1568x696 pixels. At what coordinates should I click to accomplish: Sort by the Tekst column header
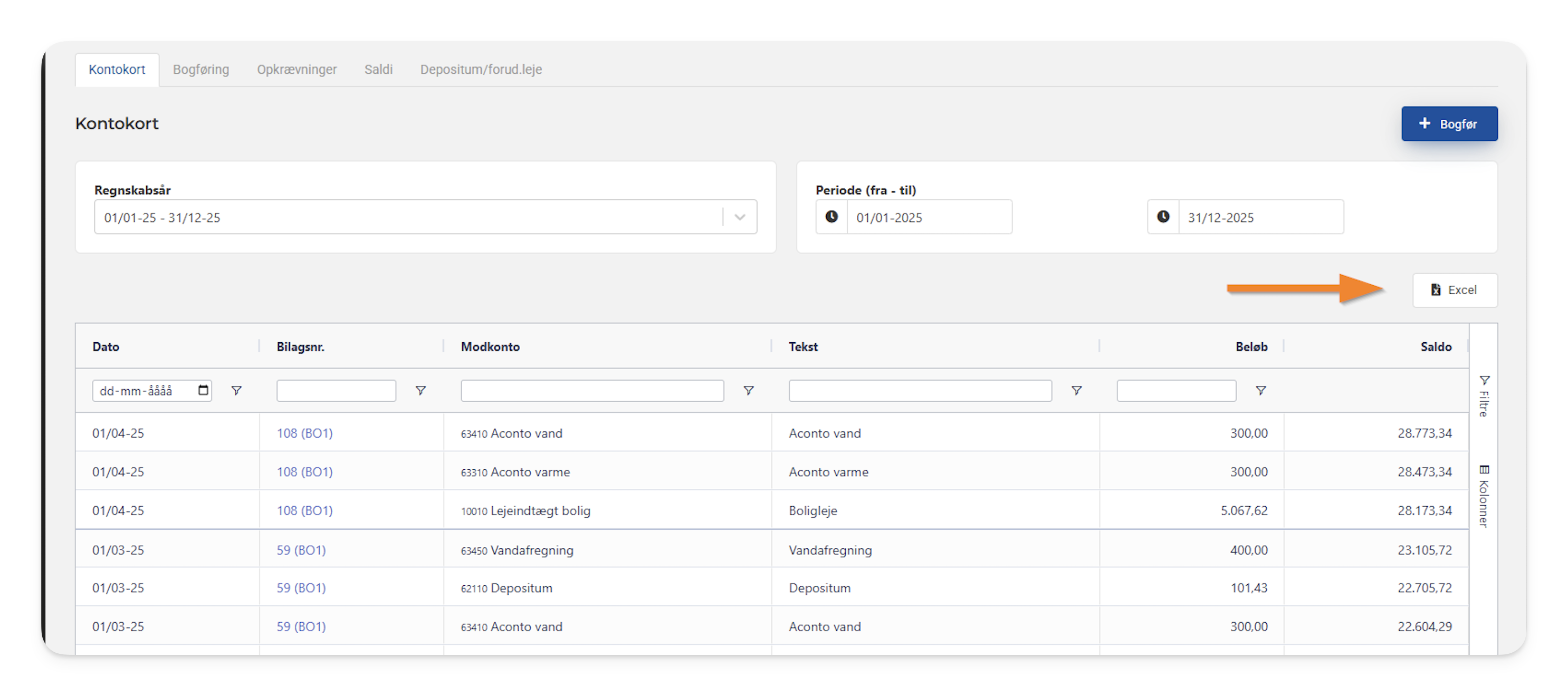(803, 347)
